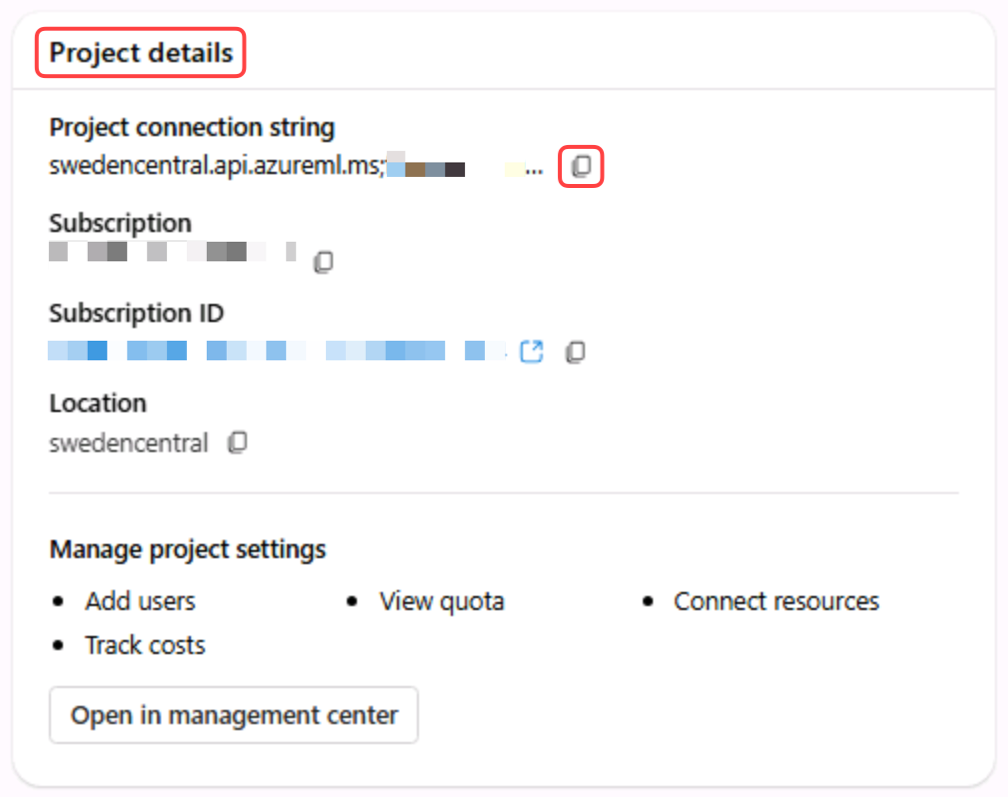Select the Project details heading
1008x797 pixels.
pos(140,52)
